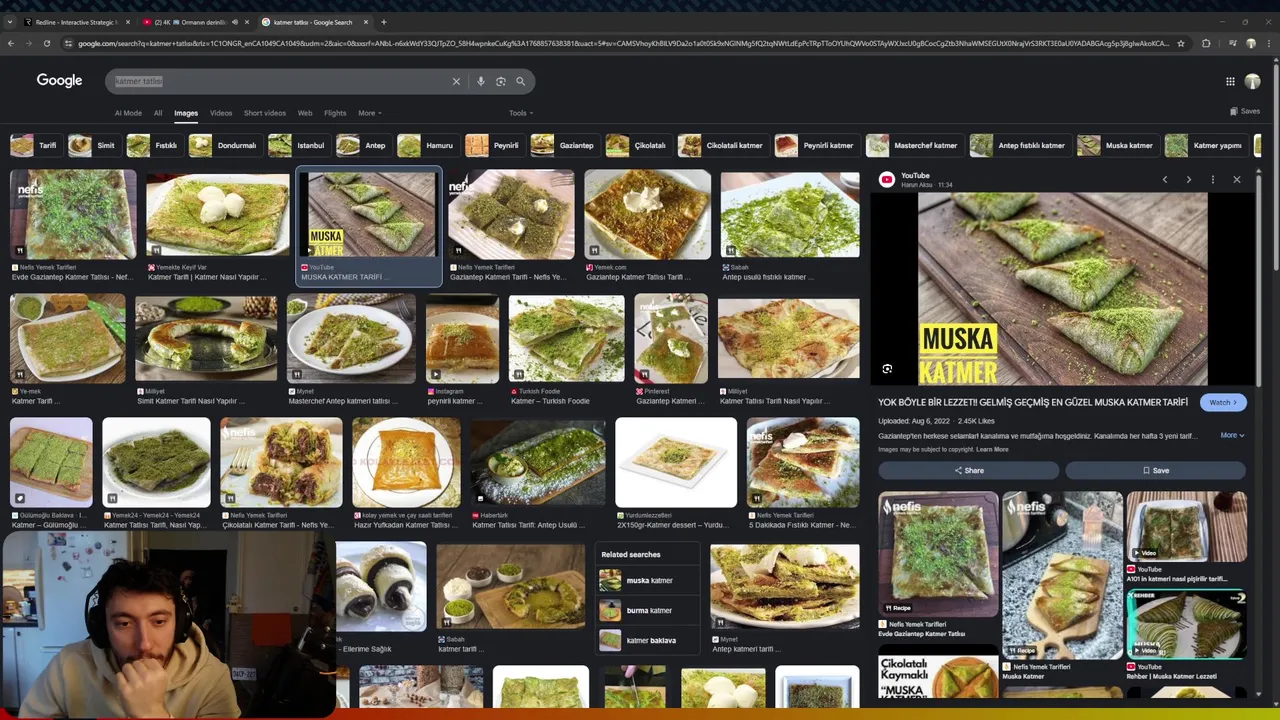Viewport: 1280px width, 720px height.
Task: Switch to Short videos tab
Action: pos(265,113)
